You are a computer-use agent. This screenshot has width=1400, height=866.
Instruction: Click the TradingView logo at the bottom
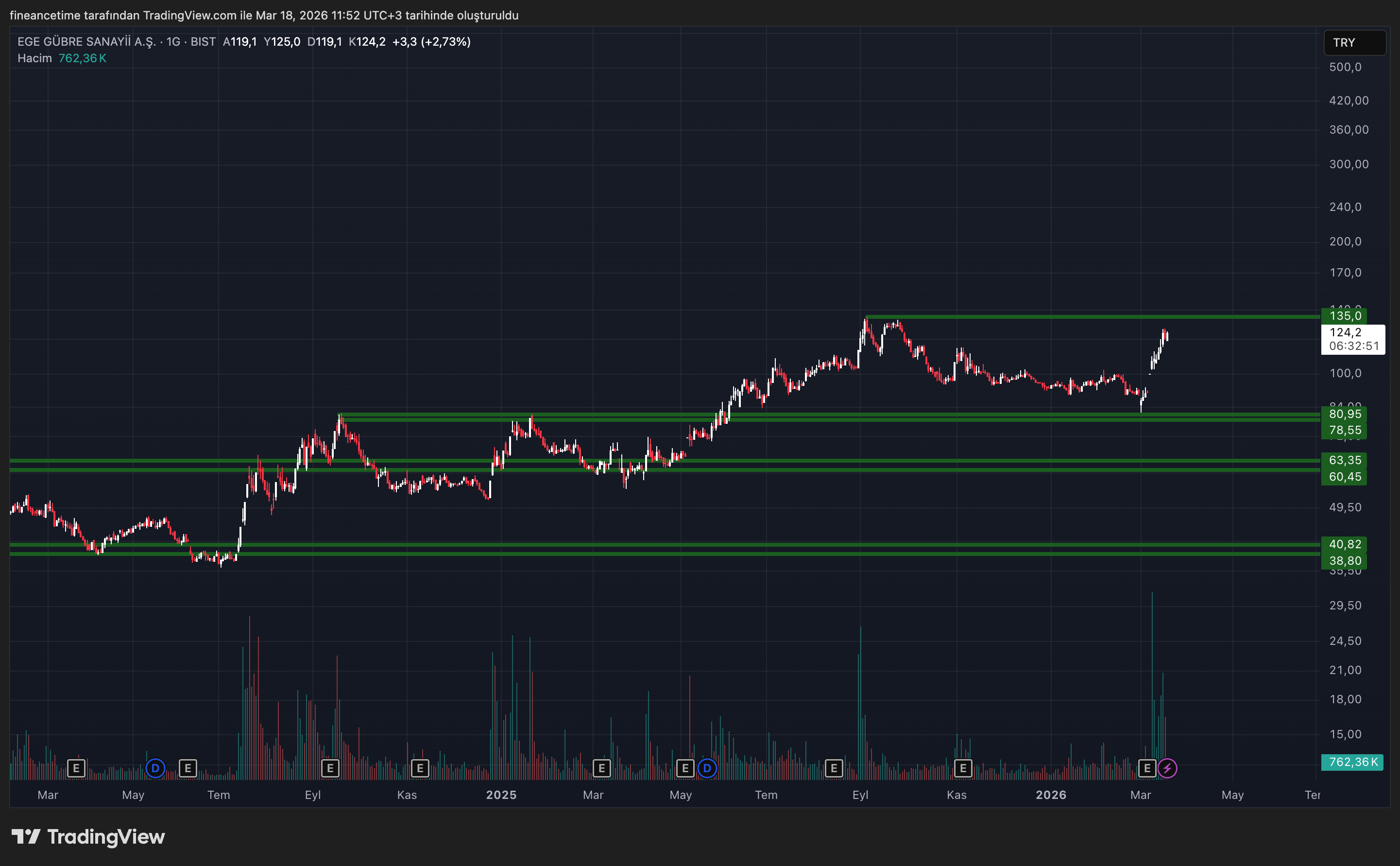tap(89, 837)
